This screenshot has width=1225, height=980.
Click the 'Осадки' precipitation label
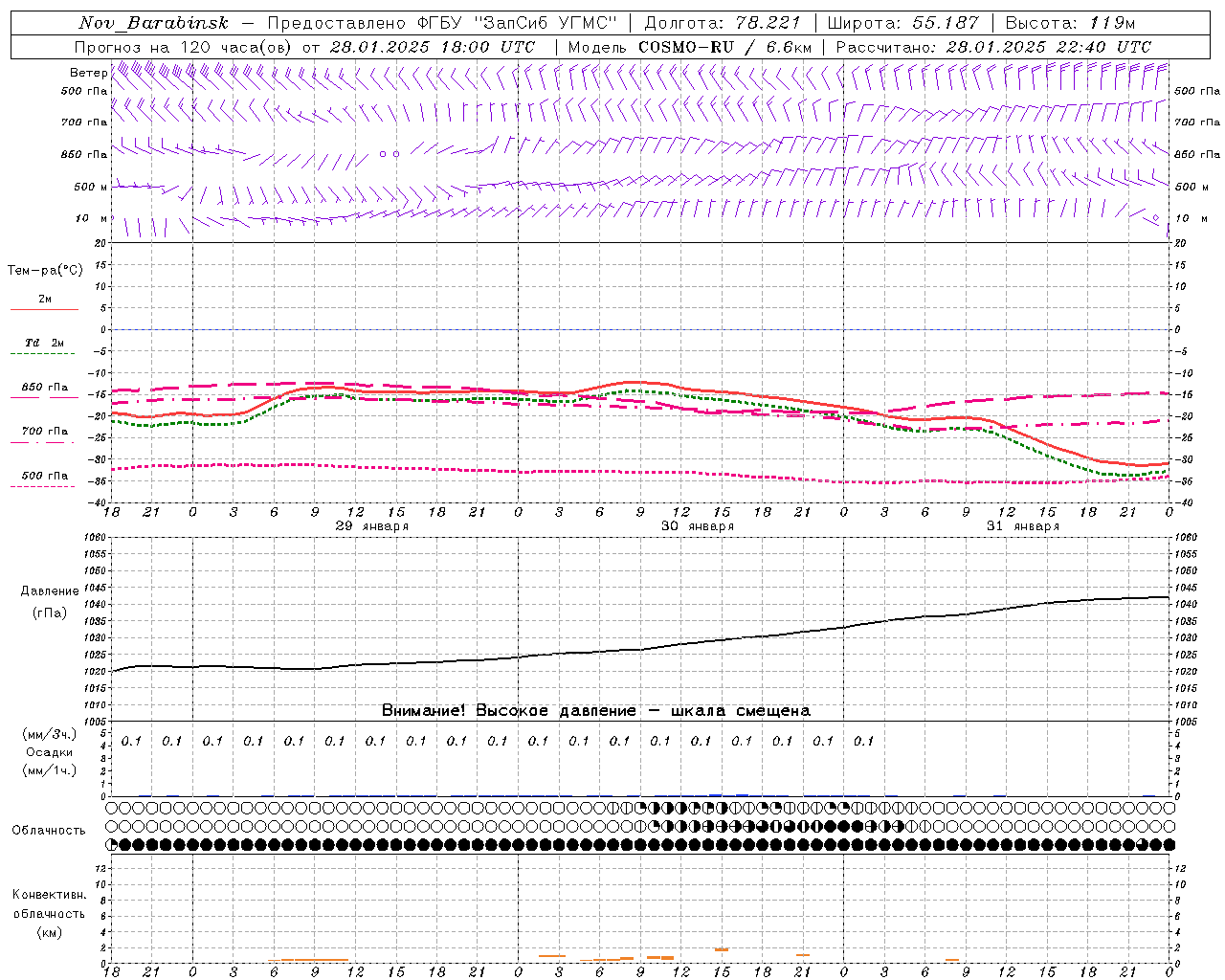[x=50, y=752]
